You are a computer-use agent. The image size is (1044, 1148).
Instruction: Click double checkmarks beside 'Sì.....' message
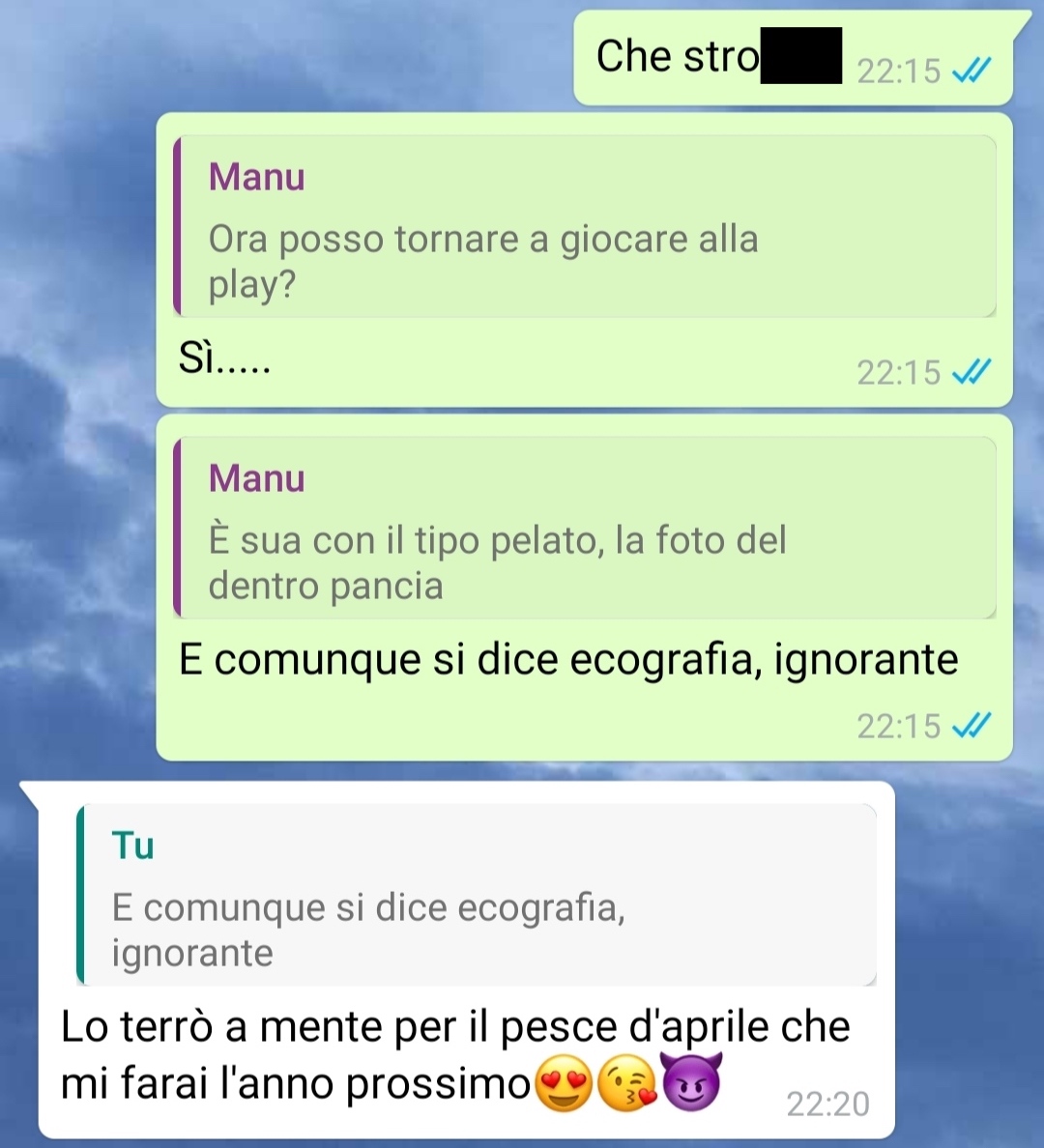pyautogui.click(x=971, y=372)
